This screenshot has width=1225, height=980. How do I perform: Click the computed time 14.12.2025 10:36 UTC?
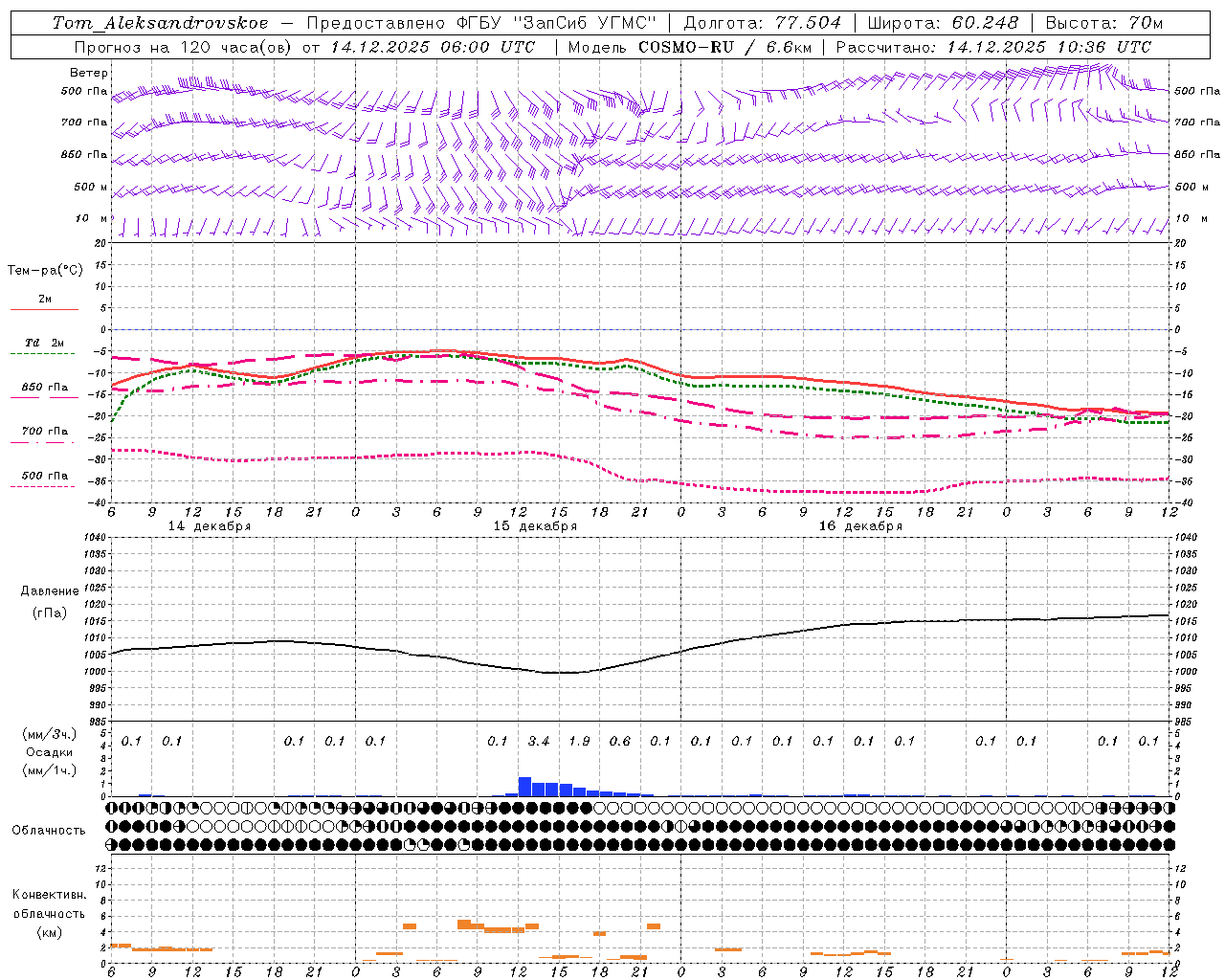(1049, 47)
